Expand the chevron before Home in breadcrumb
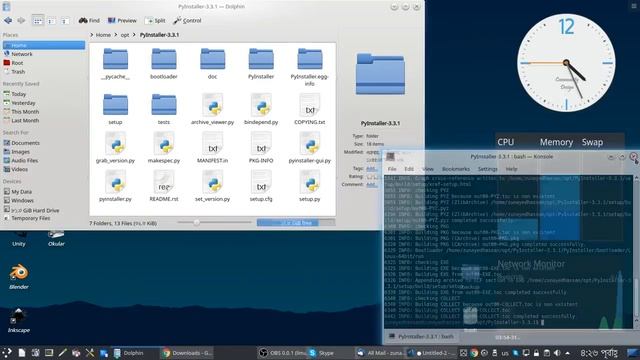Image resolution: width=640 pixels, height=360 pixels. pyautogui.click(x=91, y=35)
